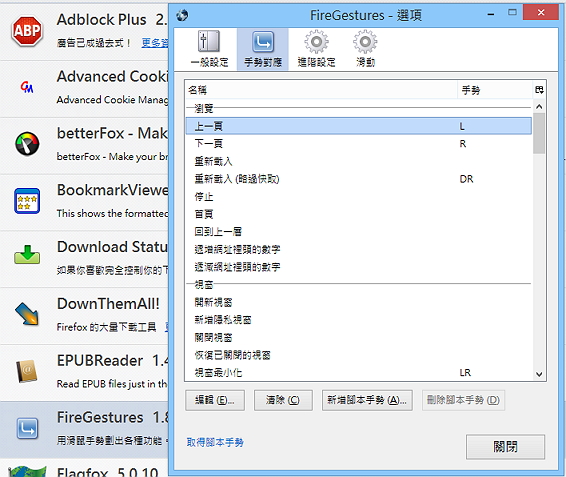Viewport: 566px width, 477px height.
Task: Select the 回到上一層 row
Action: (358, 232)
